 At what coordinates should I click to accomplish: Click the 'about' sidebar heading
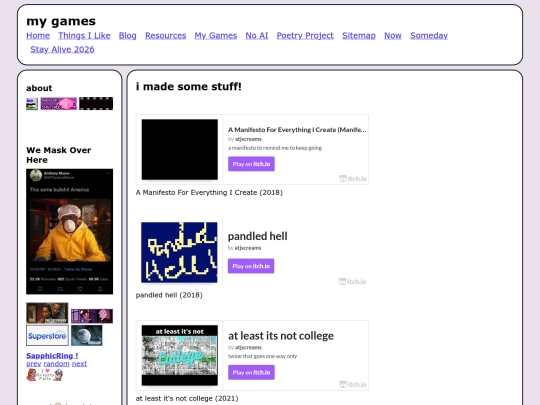(x=39, y=88)
